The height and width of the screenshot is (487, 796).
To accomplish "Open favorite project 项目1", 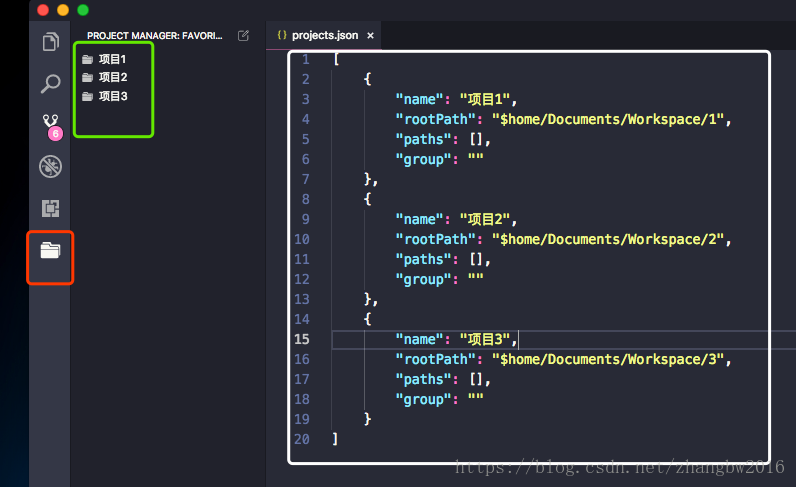I will [x=112, y=59].
